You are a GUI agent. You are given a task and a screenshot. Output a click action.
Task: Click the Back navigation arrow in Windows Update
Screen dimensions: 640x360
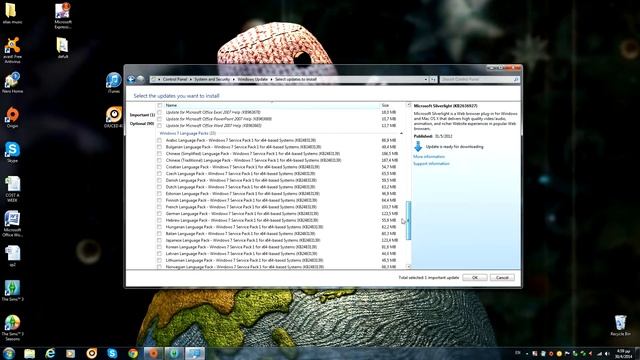click(131, 79)
